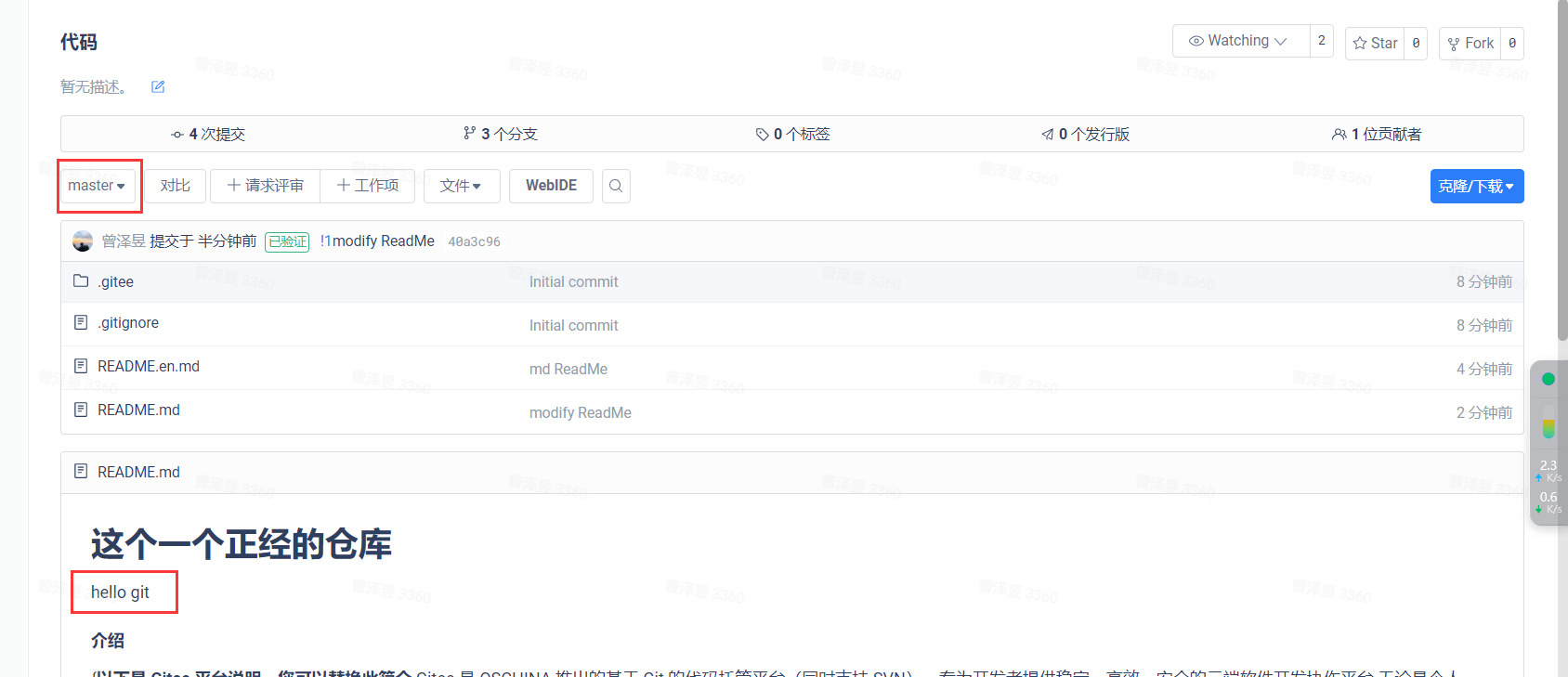This screenshot has height=677, width=1568.
Task: Click the modify ReadMe commit message
Action: coord(581,412)
